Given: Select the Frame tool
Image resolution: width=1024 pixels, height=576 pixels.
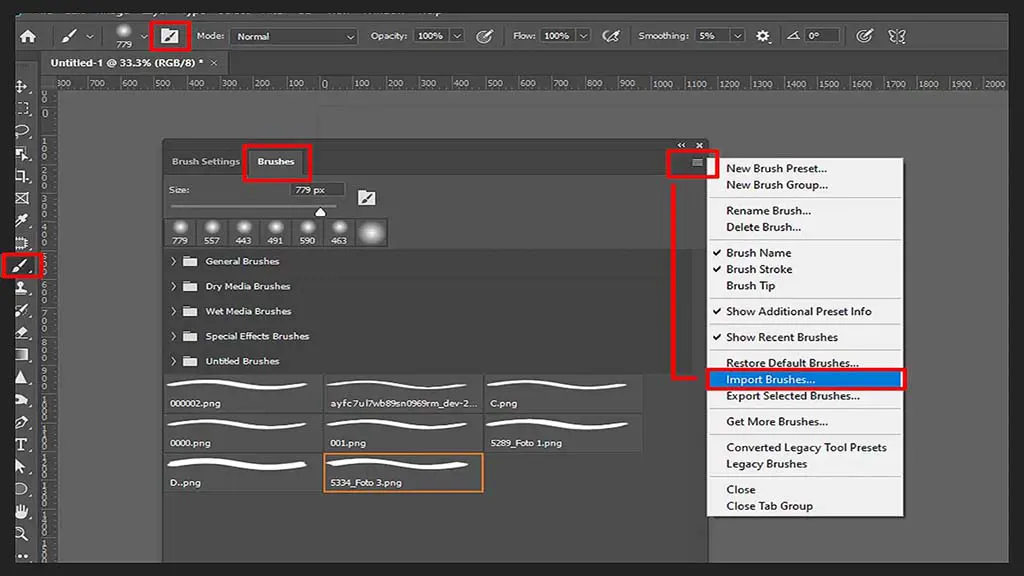Looking at the screenshot, I should pyautogui.click(x=22, y=198).
